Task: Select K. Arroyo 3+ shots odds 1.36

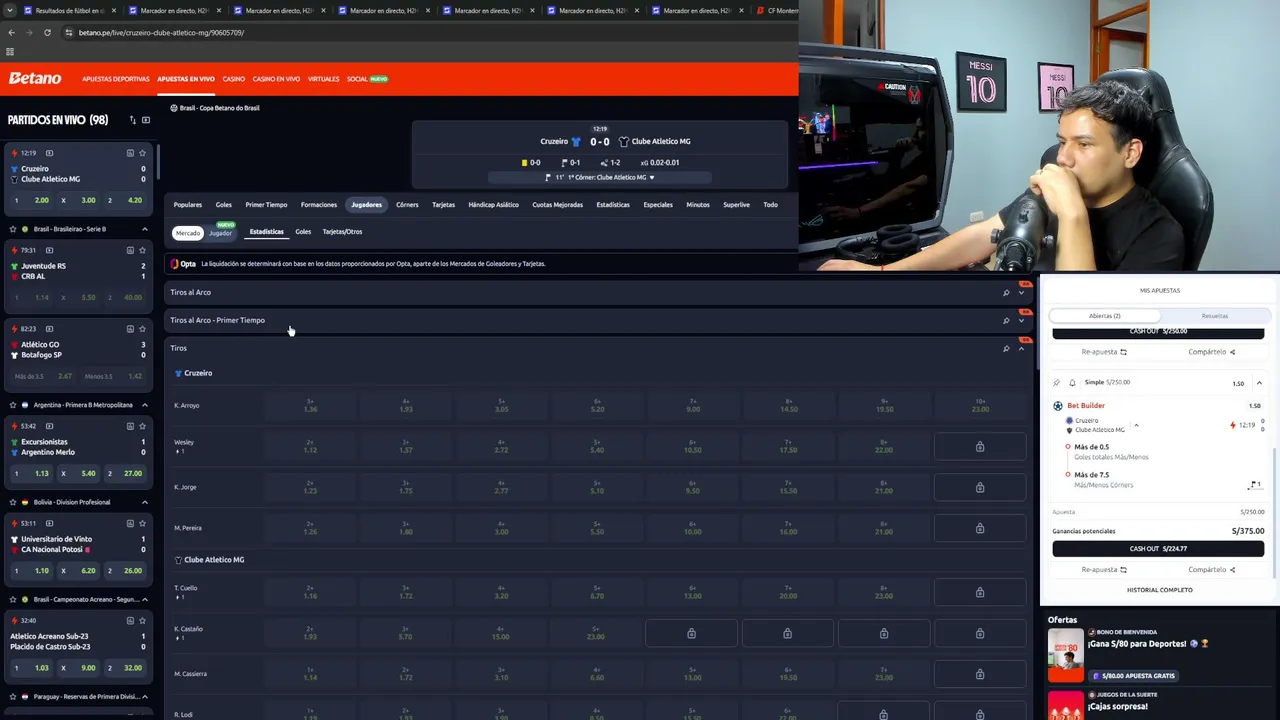Action: coord(310,406)
